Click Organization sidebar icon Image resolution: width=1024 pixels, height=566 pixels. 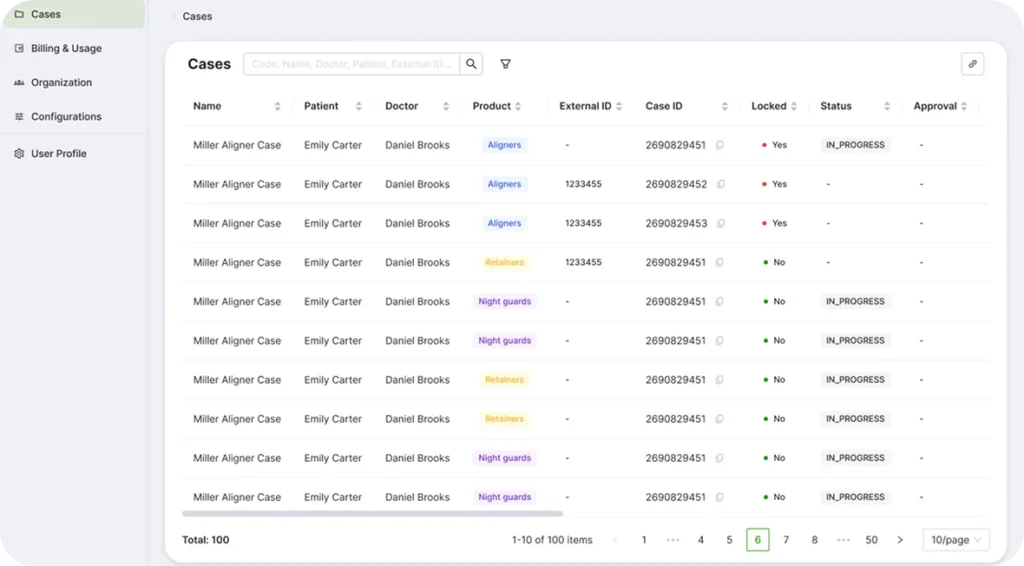(x=19, y=82)
